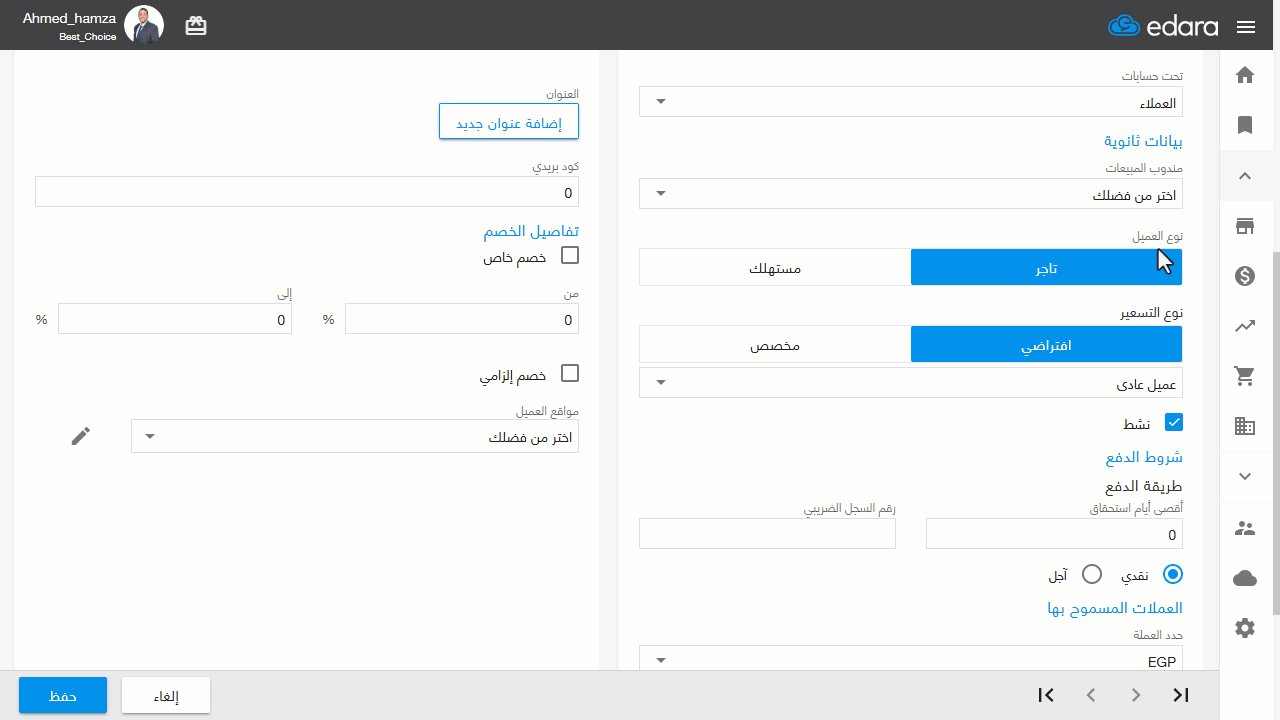Click بيانات ثانوية section heading
The width and height of the screenshot is (1280, 720).
(1143, 142)
